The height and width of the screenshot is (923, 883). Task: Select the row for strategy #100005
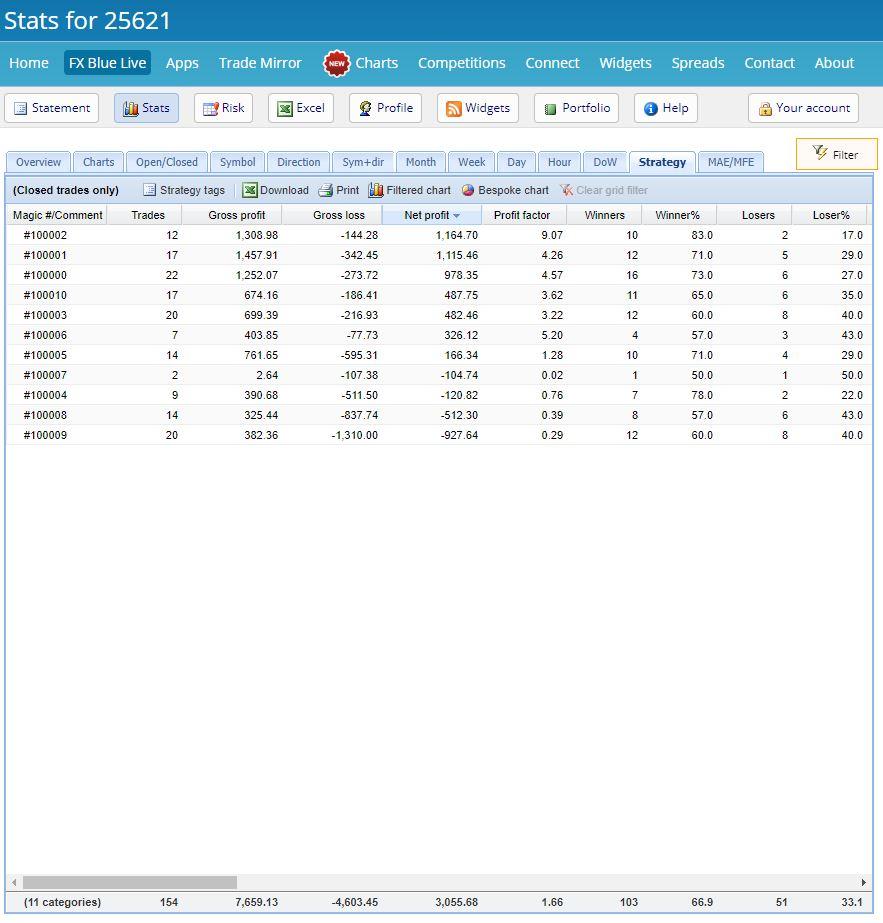(438, 356)
